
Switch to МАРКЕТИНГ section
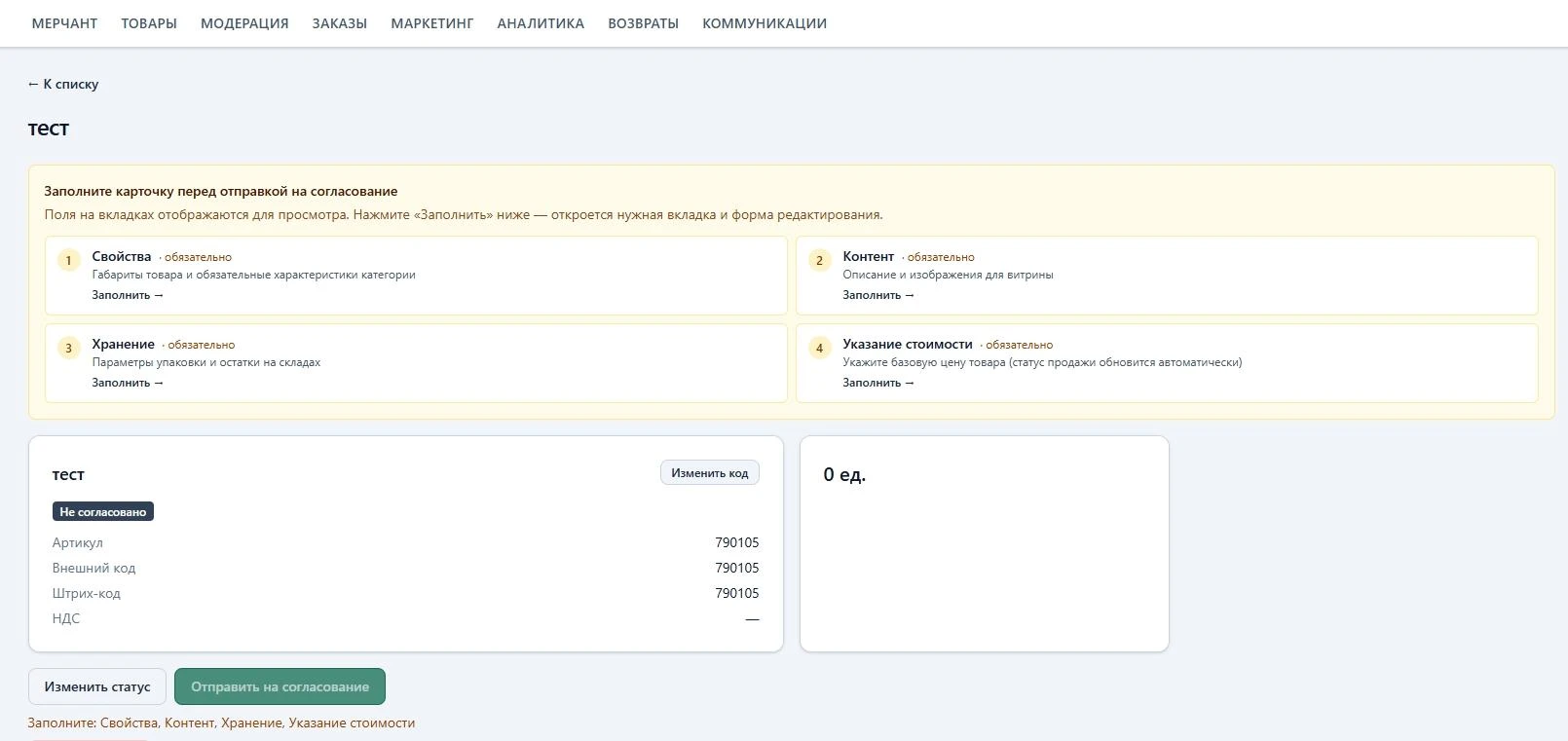point(432,23)
